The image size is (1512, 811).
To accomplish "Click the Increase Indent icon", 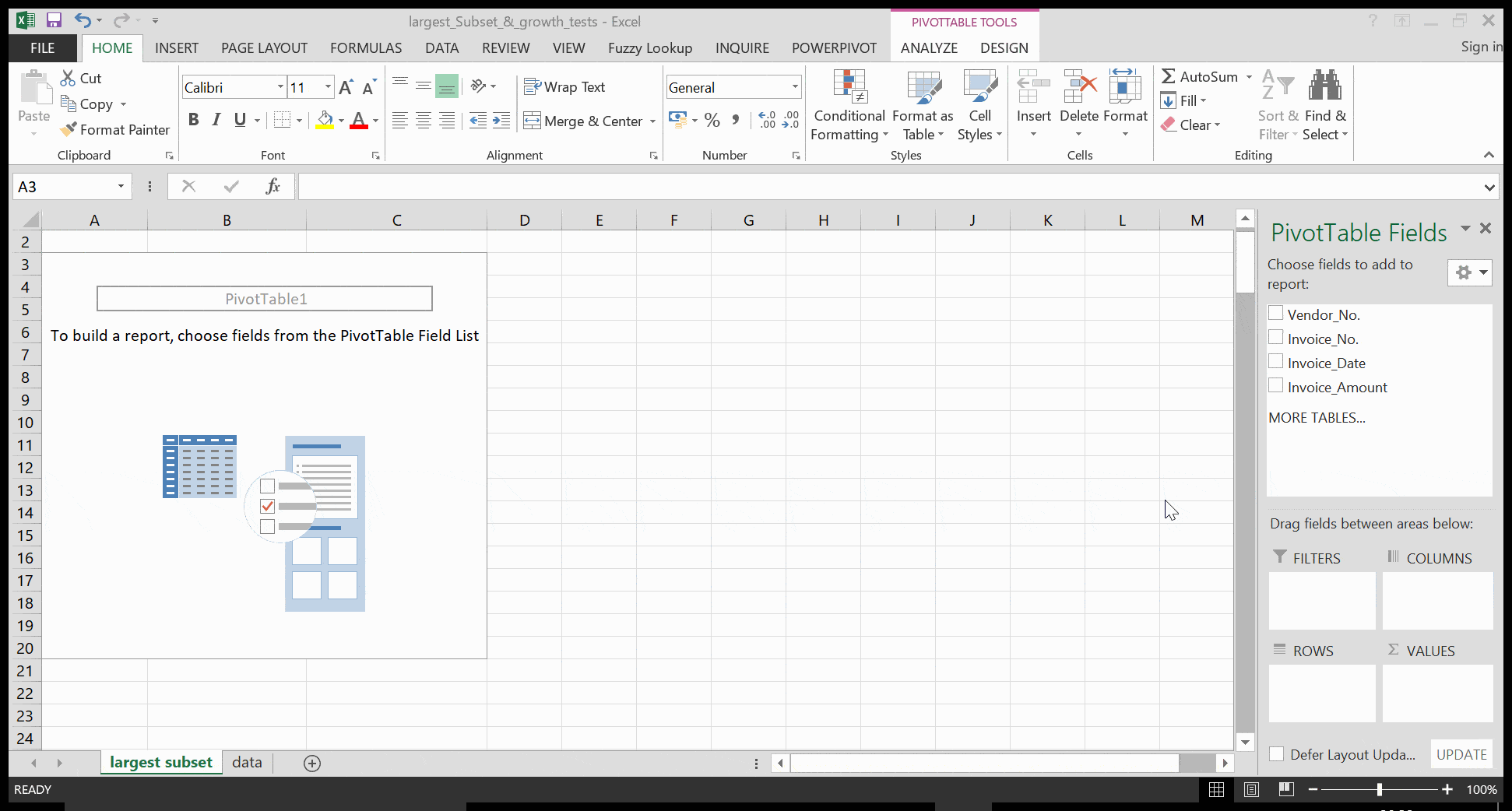I will pos(501,121).
